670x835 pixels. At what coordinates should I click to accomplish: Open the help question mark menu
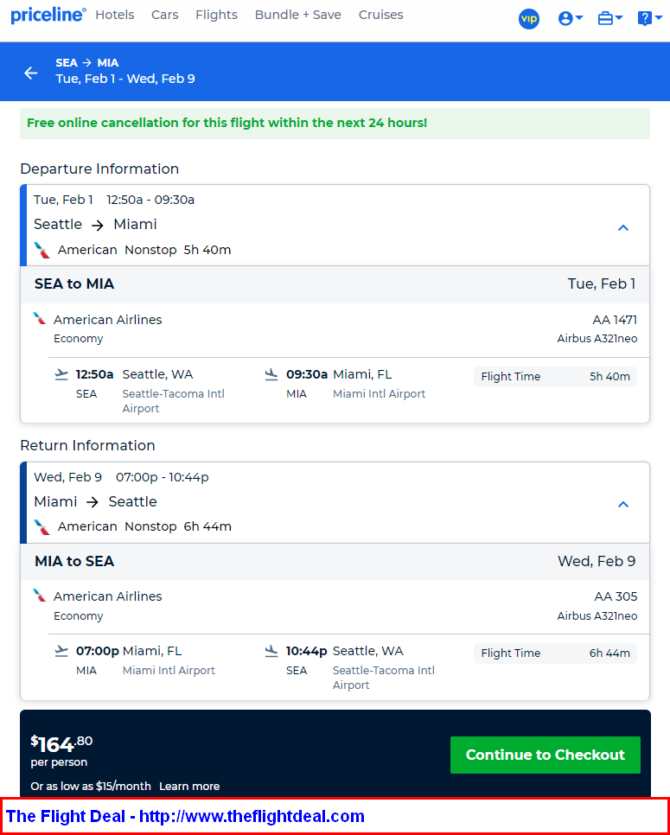650,19
